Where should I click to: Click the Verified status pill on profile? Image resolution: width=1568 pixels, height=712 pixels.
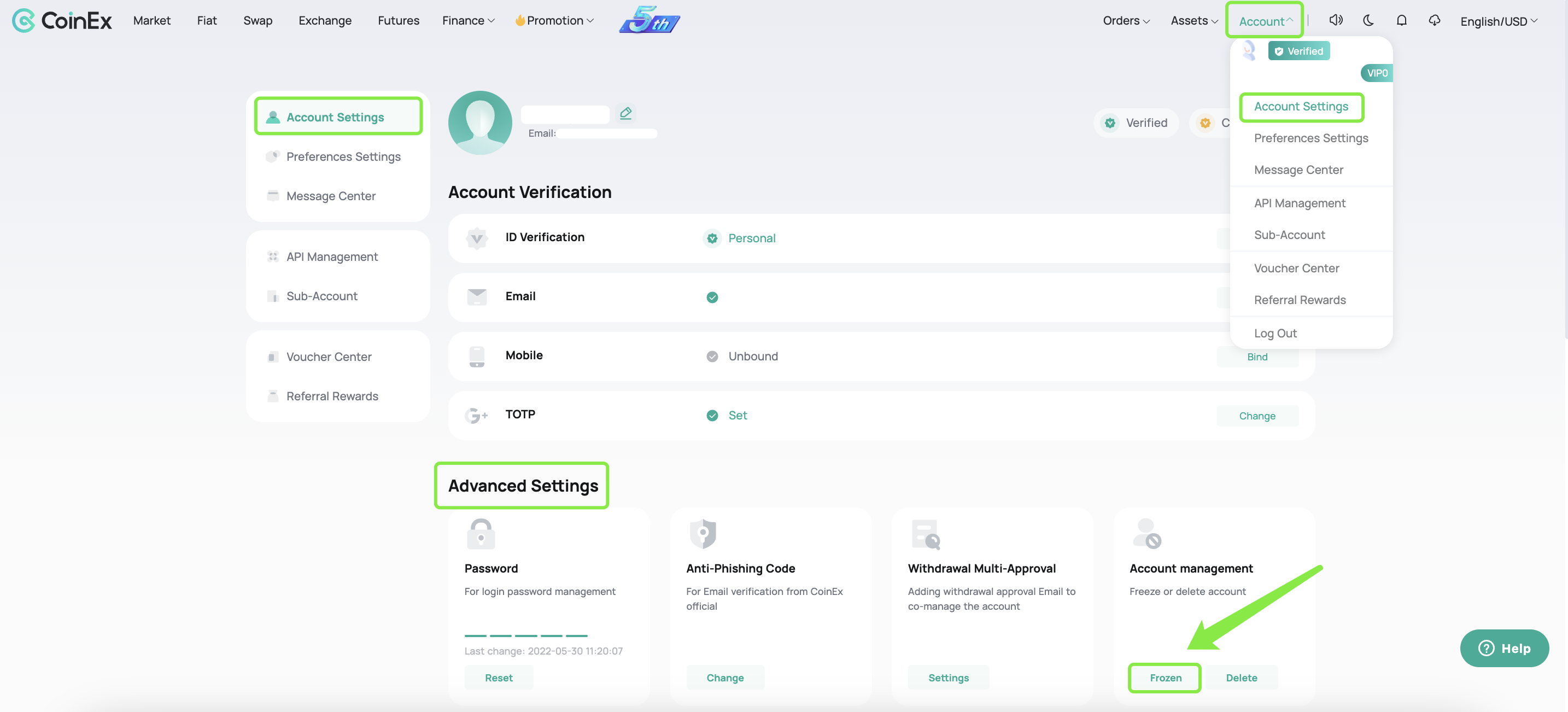(x=1136, y=123)
